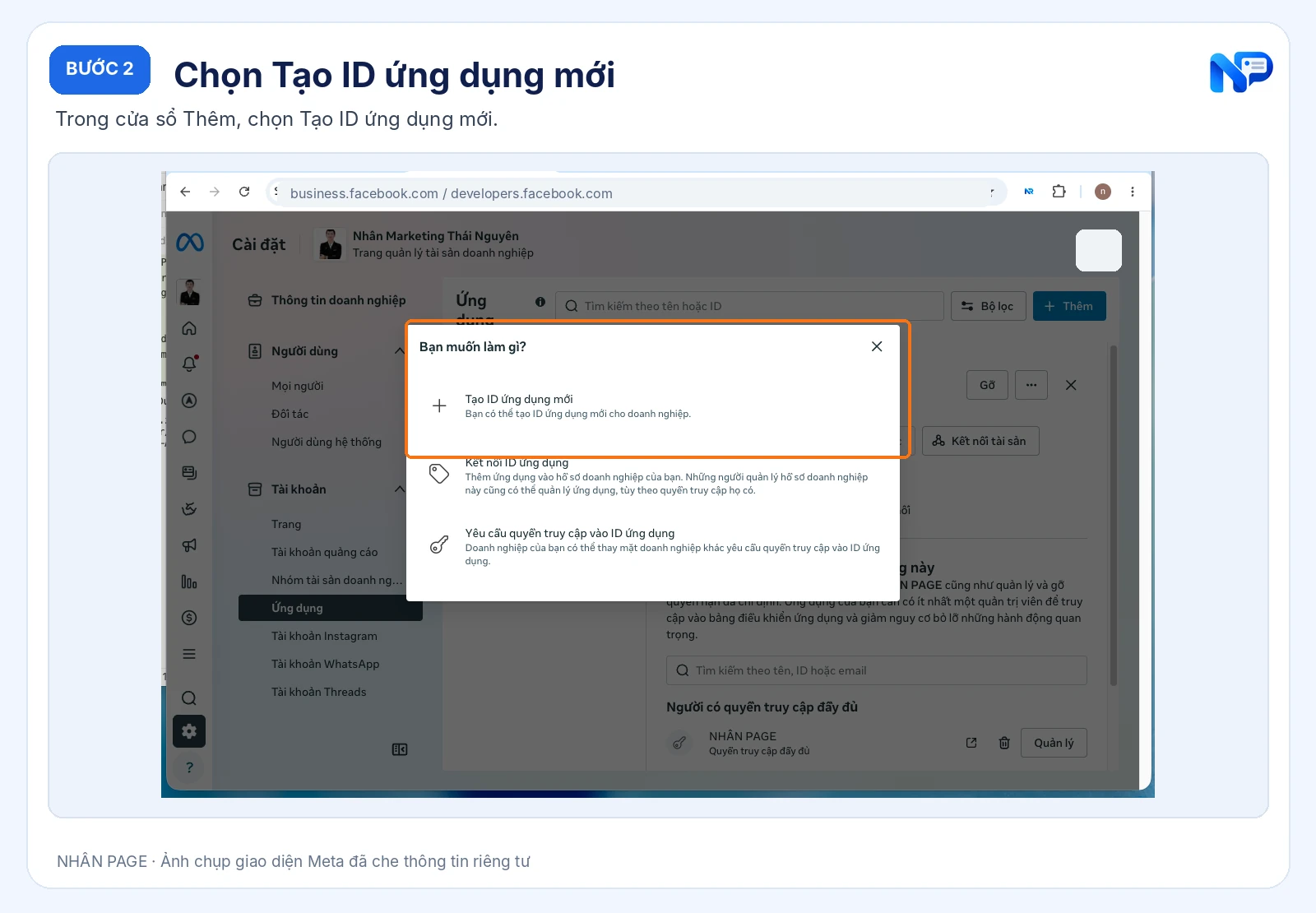Close the Bạn muốn làm gì dialog
The height and width of the screenshot is (913, 1316).
(x=877, y=346)
